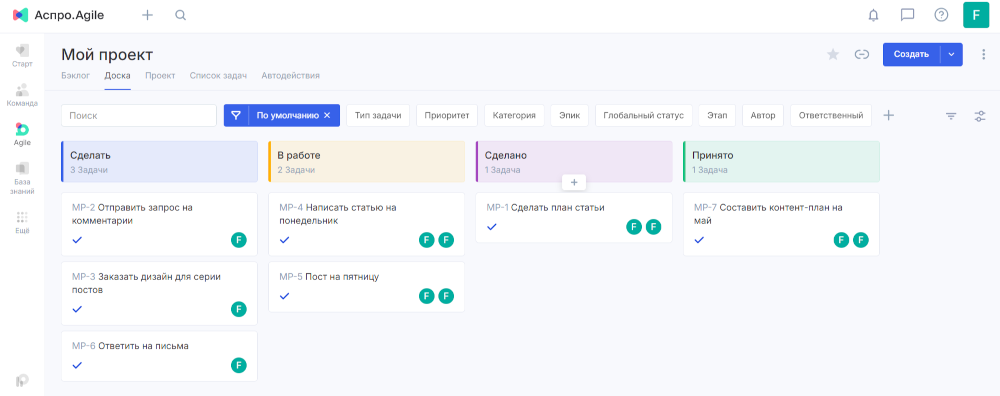Click the funnel filter icon
The width and height of the screenshot is (1000, 396).
(236, 115)
